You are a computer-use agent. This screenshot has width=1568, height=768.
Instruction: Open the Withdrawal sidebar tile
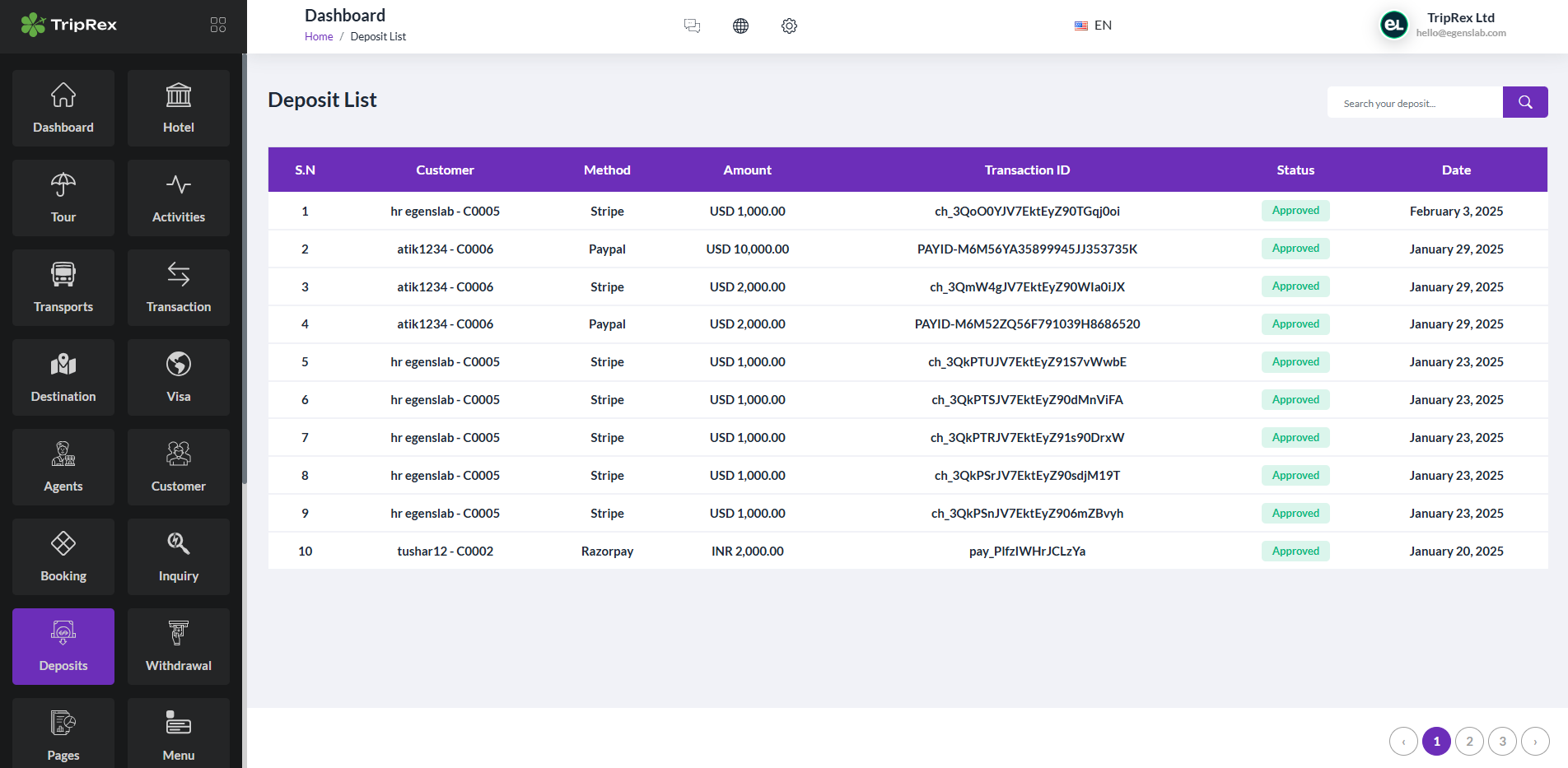point(179,646)
